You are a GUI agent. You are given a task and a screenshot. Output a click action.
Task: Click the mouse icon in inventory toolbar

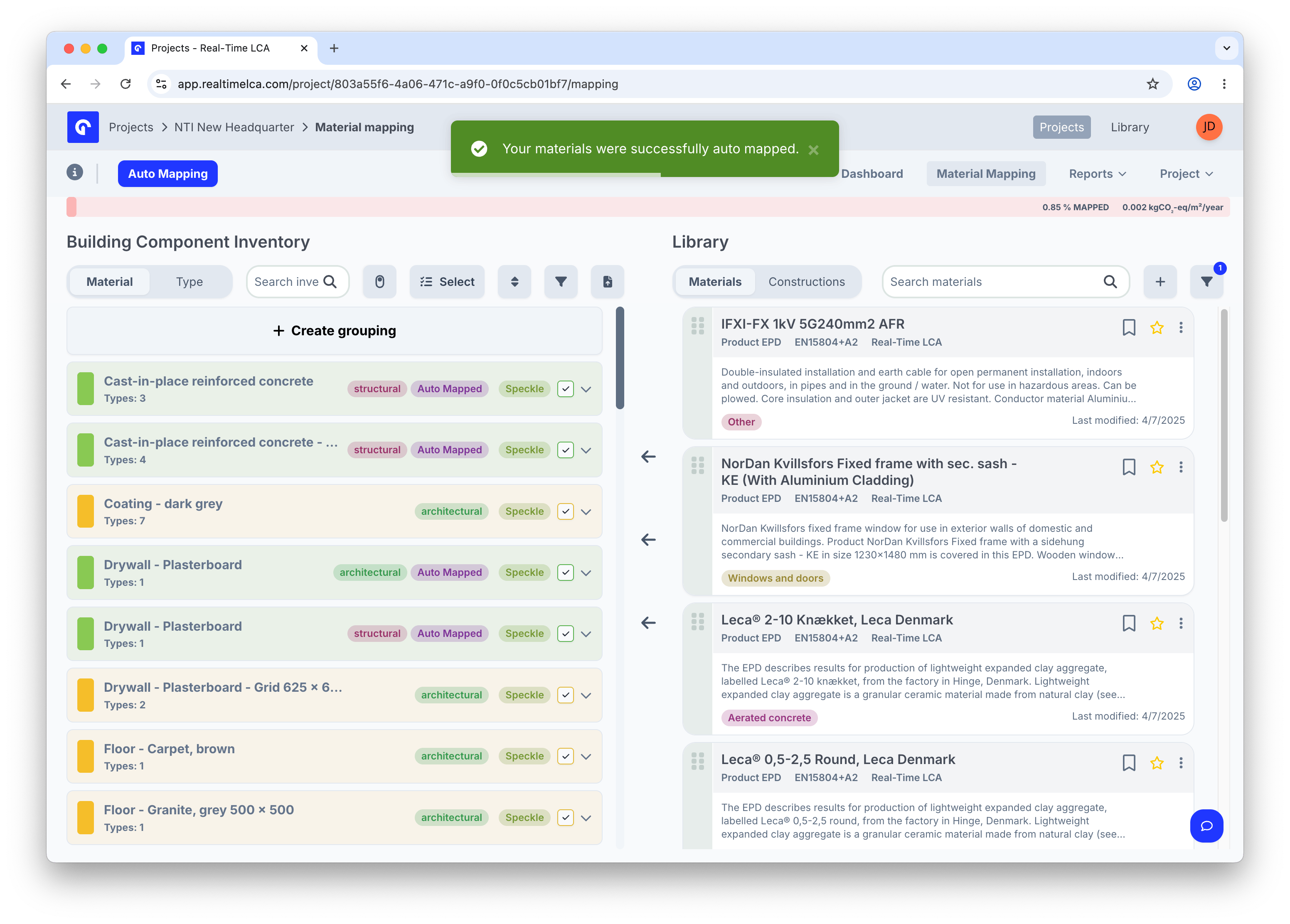[x=379, y=281]
